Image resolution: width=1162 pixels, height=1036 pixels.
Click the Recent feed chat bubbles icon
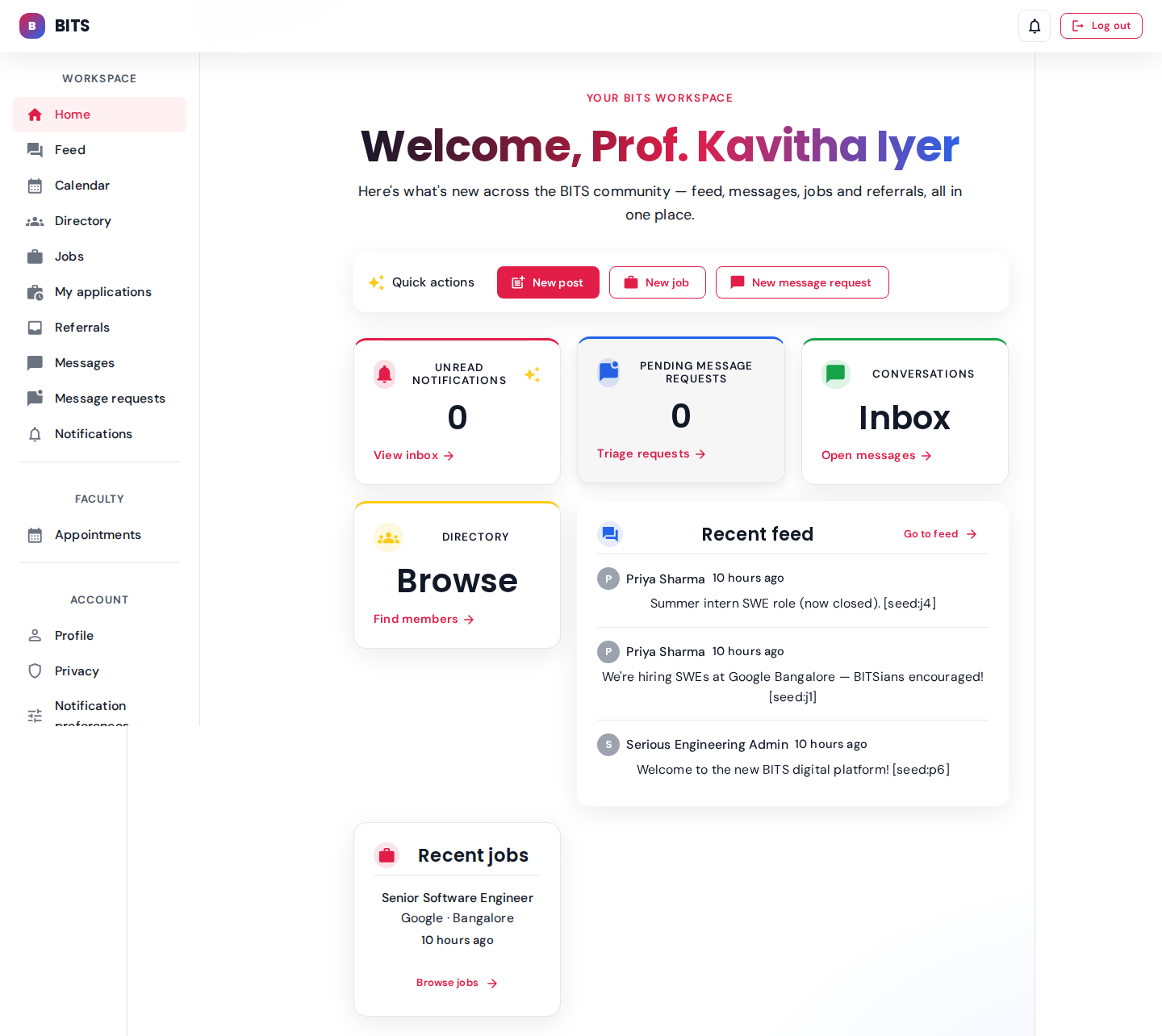click(609, 534)
